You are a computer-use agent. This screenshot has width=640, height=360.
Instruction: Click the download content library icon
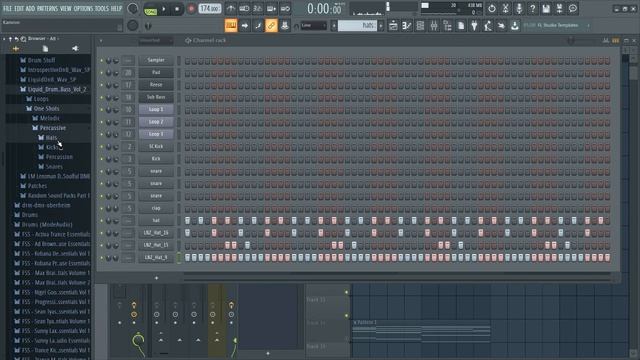click(515, 26)
